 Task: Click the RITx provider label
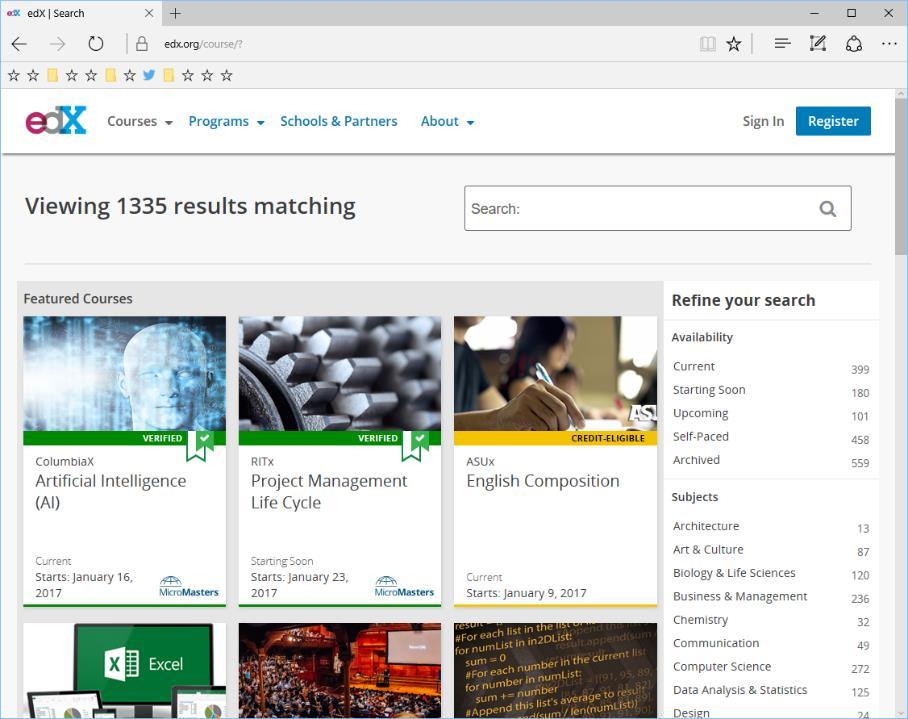[x=262, y=461]
